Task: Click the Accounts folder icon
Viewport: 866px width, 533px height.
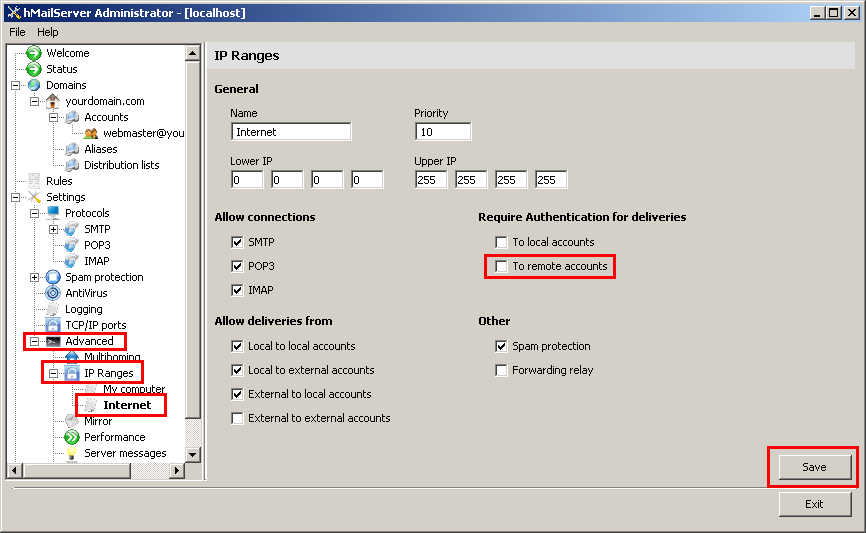Action: [72, 117]
